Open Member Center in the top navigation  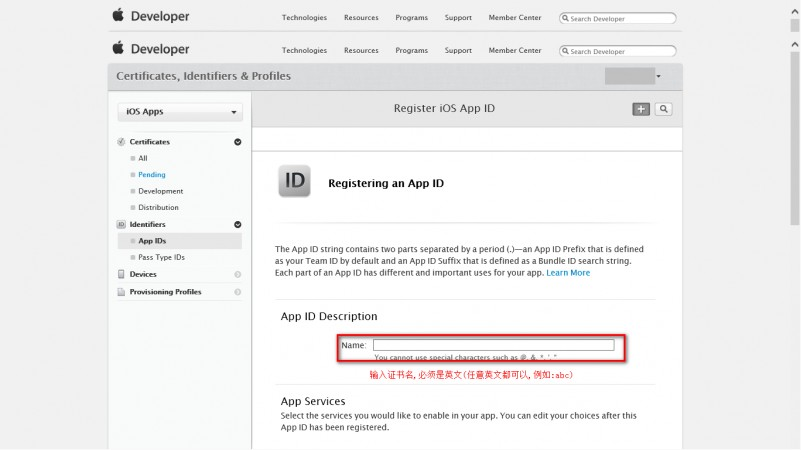(514, 17)
